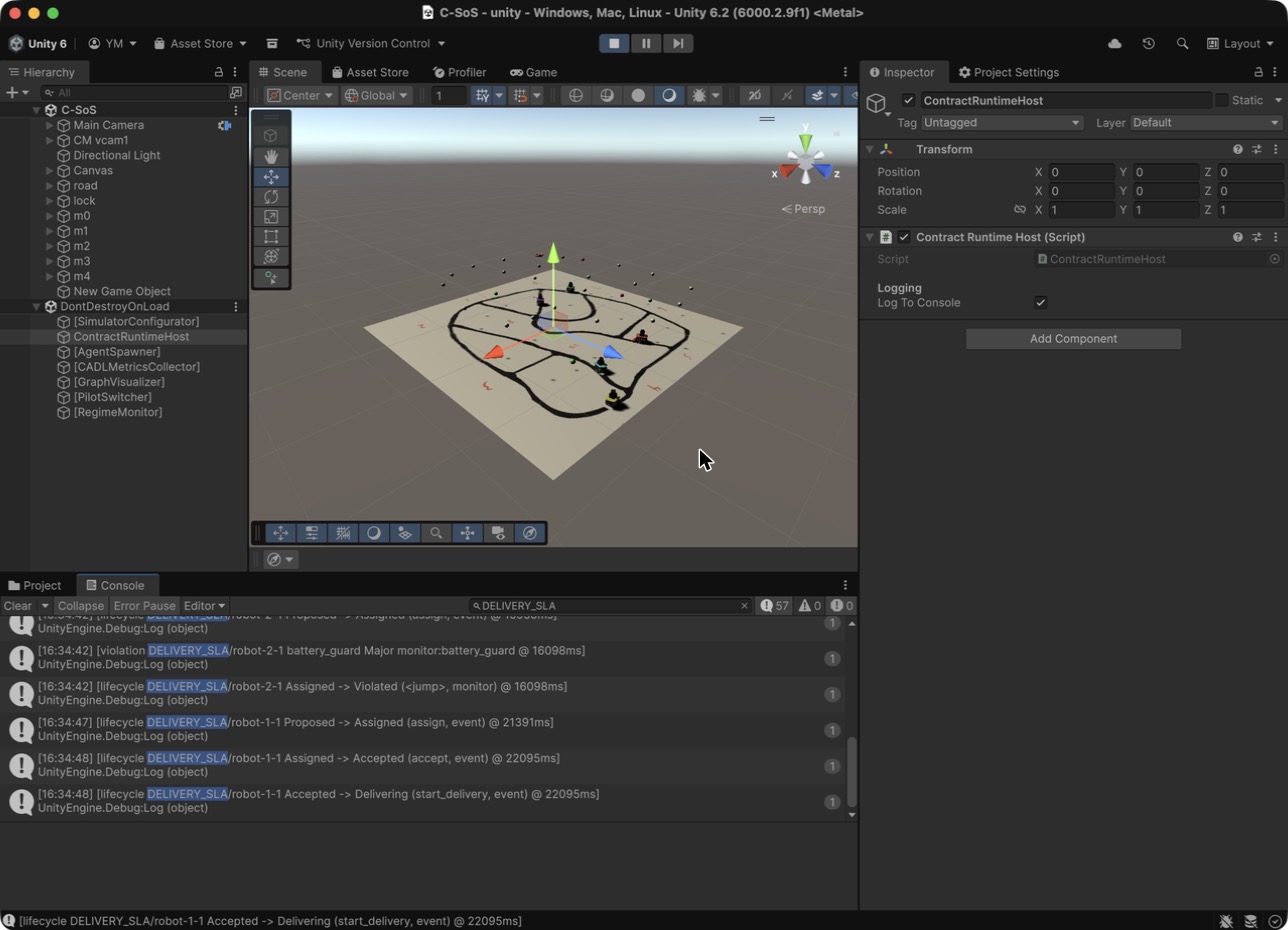Click the console vertical scrollbar
The height and width of the screenshot is (930, 1288).
point(852,772)
